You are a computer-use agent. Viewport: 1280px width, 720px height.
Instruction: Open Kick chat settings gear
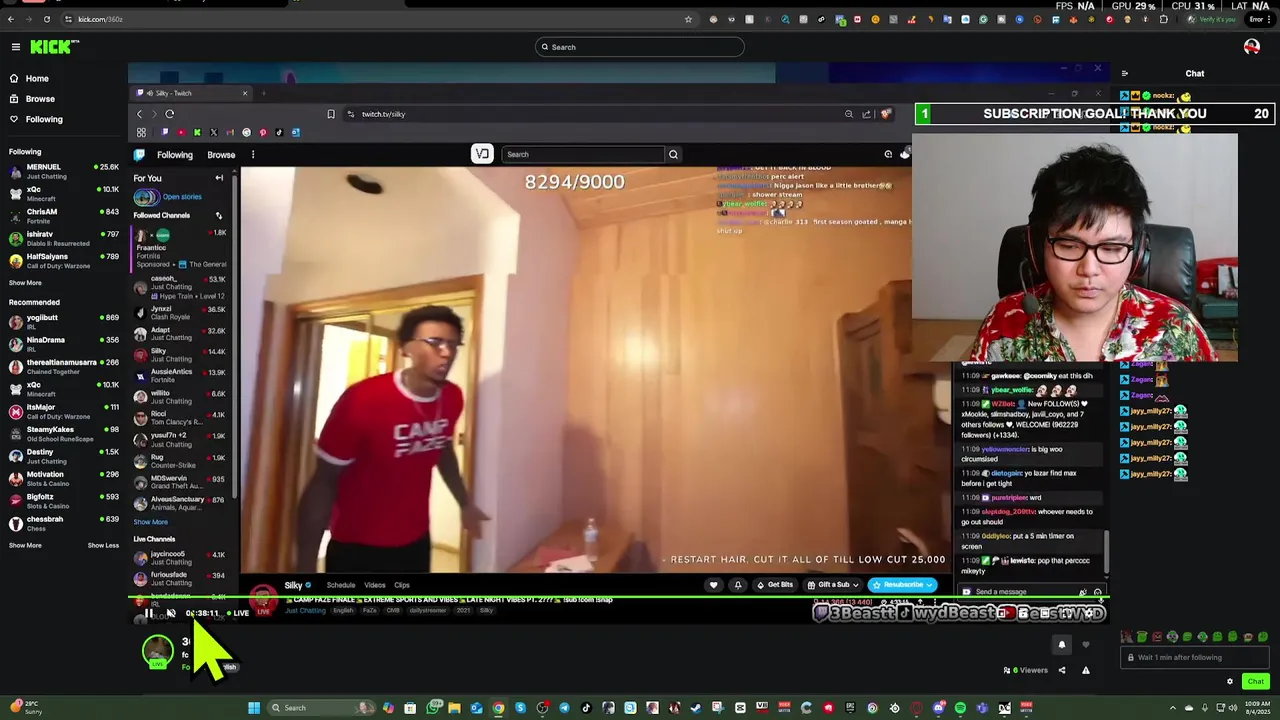click(x=1230, y=682)
